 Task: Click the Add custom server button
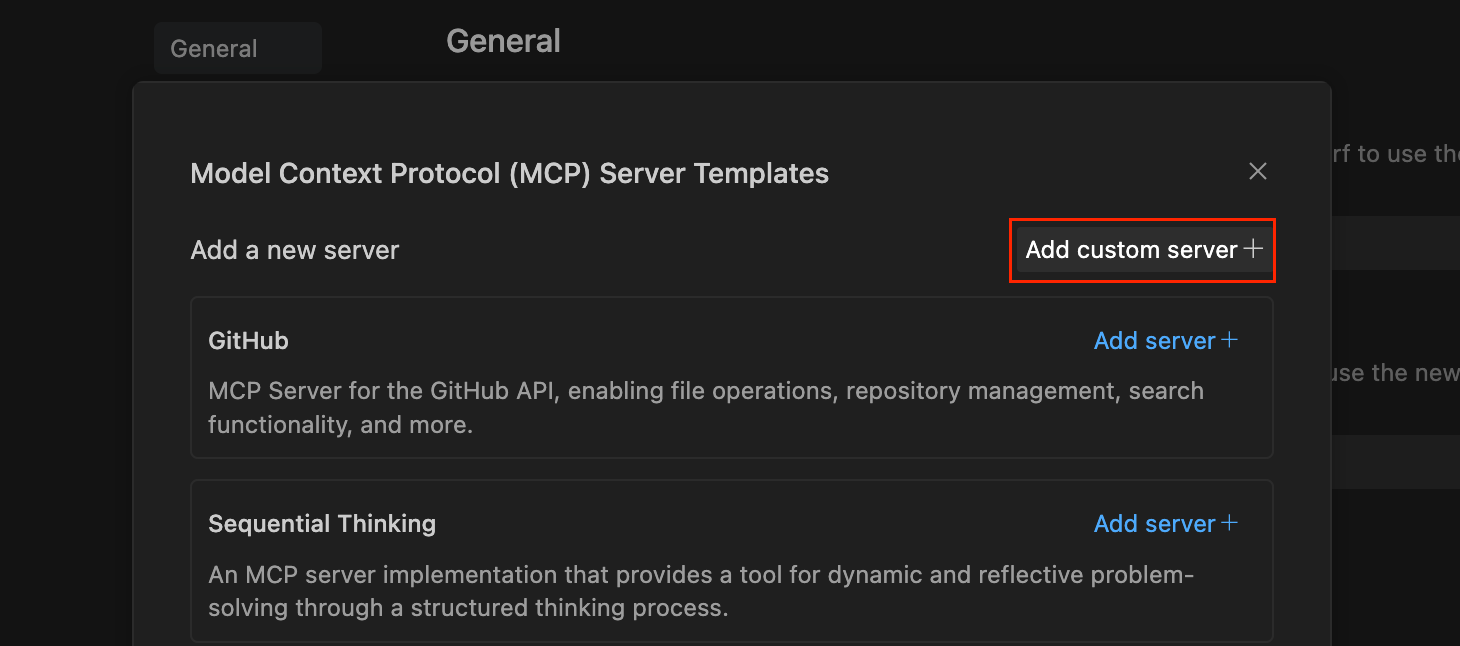[1131, 250]
